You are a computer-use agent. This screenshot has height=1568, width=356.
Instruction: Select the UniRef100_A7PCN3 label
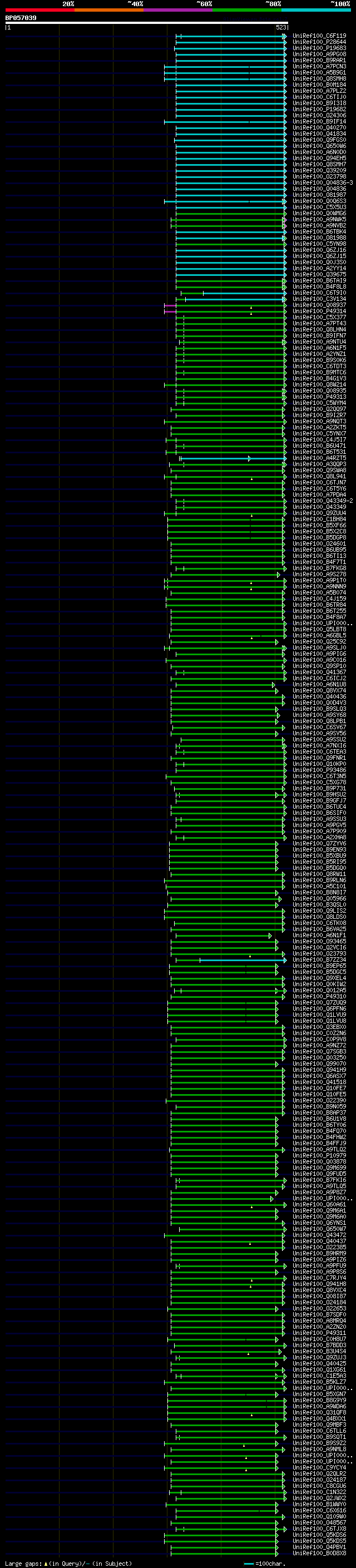tap(319, 66)
